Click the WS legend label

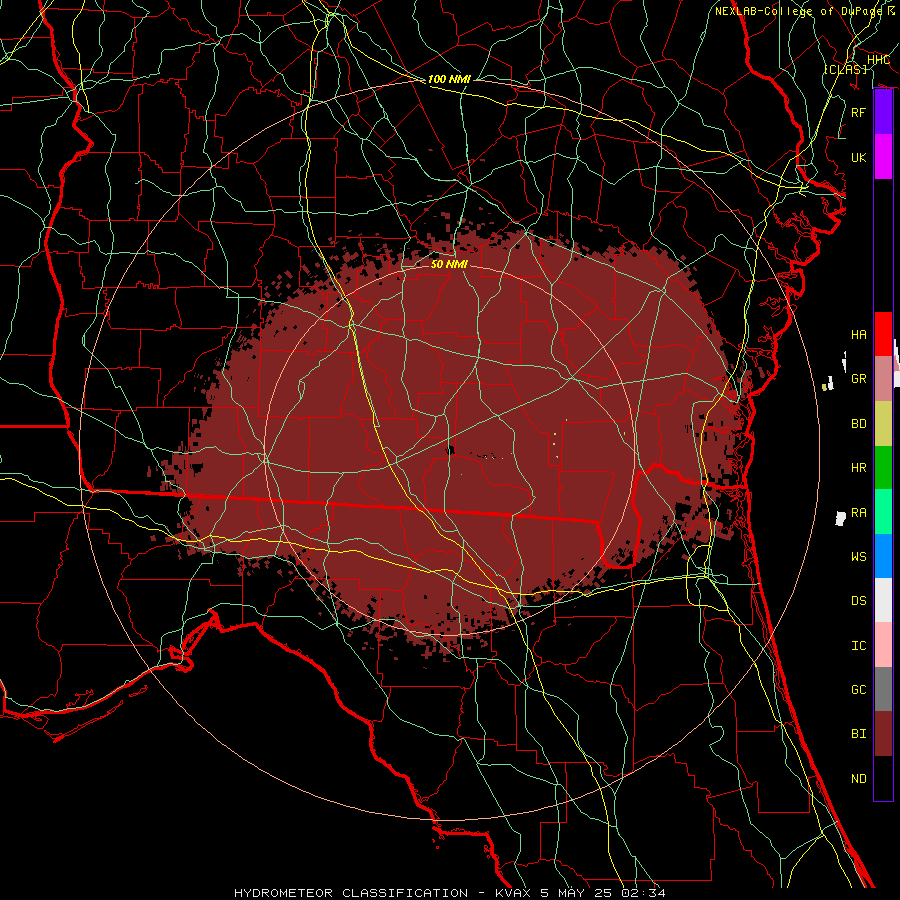859,557
